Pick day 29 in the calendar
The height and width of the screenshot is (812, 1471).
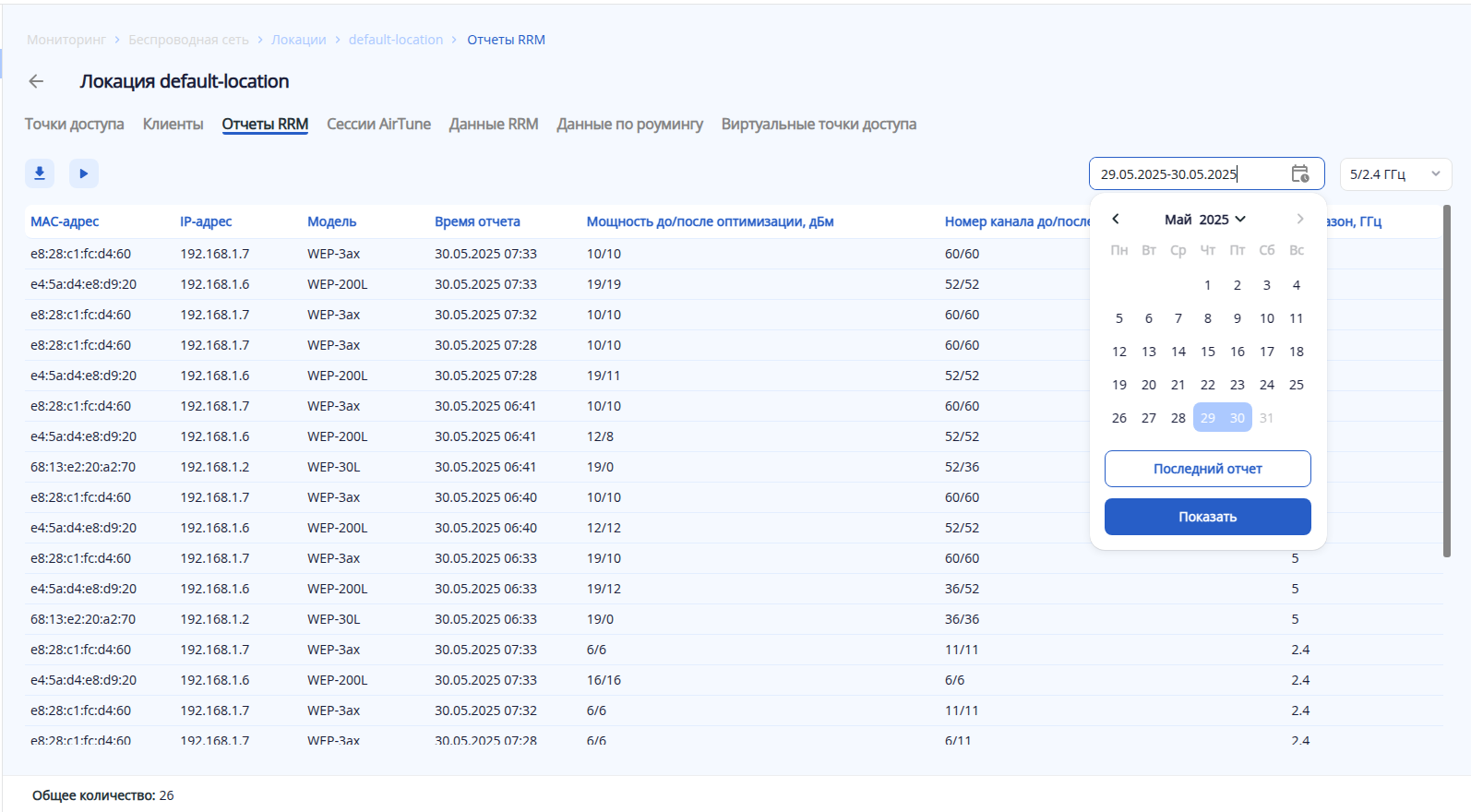click(1207, 418)
